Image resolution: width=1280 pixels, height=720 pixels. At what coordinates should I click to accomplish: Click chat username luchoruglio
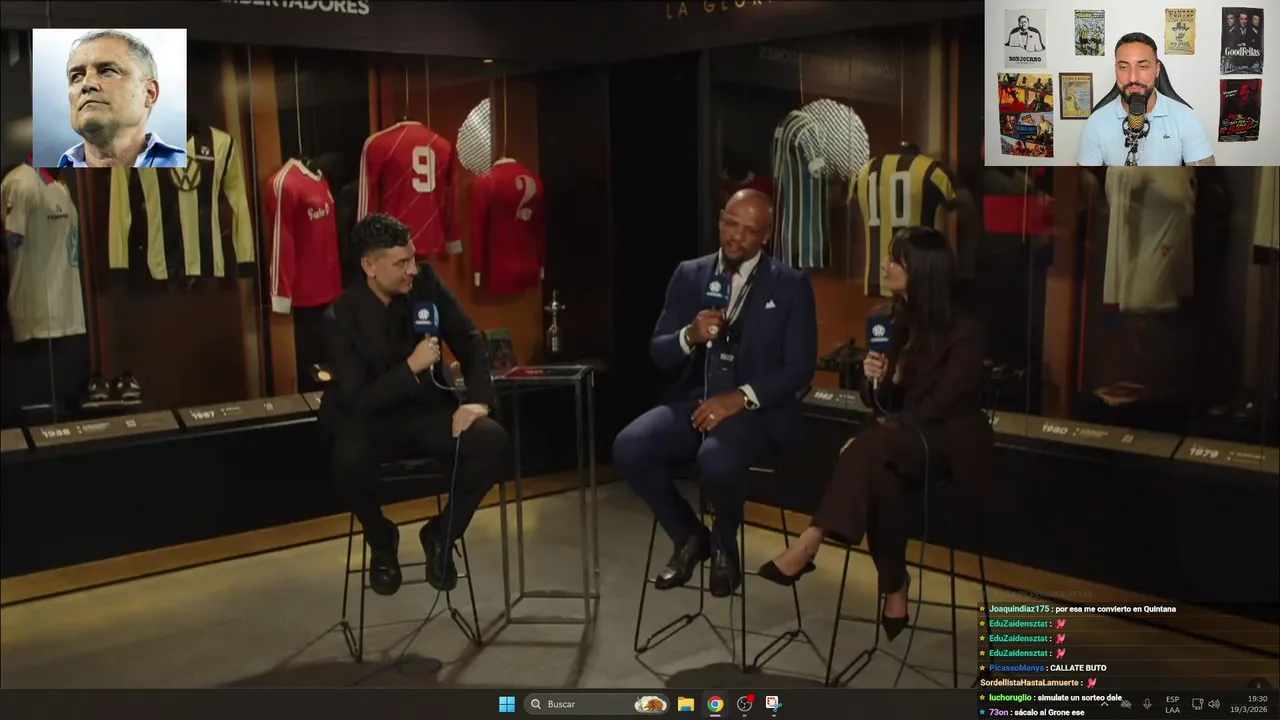[1010, 698]
